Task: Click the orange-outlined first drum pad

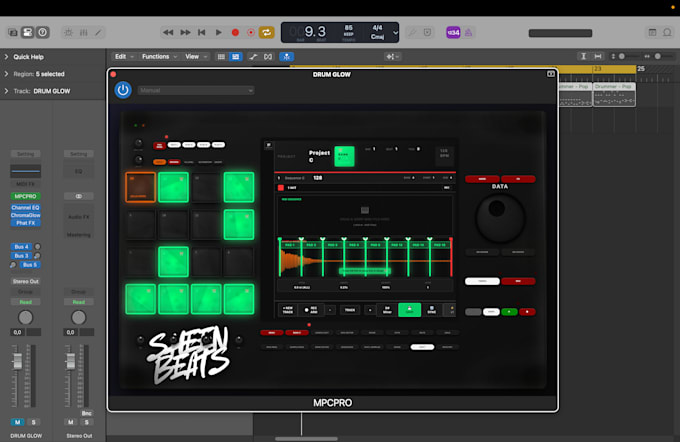Action: tap(141, 187)
